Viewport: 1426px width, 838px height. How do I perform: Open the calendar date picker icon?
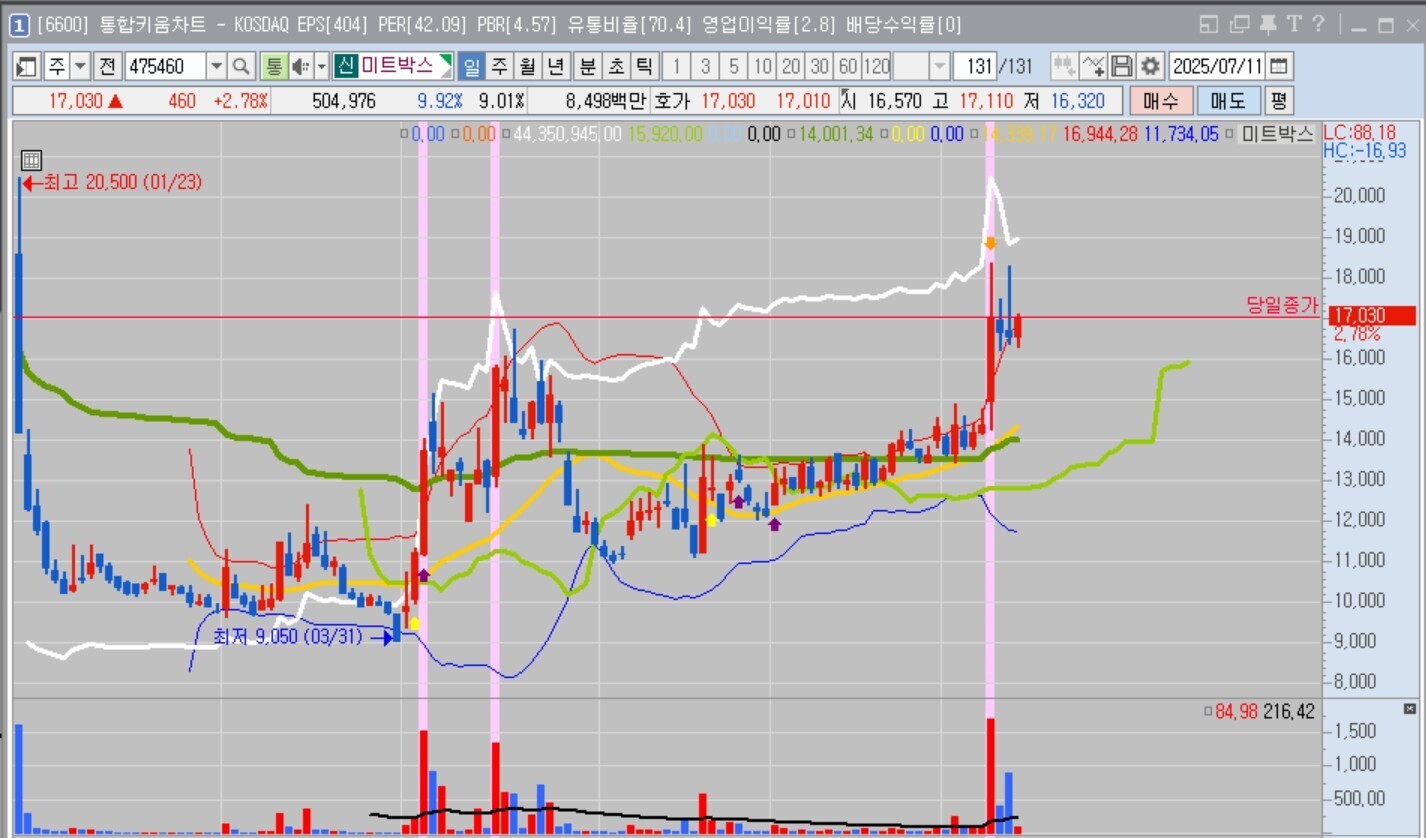[x=1279, y=67]
